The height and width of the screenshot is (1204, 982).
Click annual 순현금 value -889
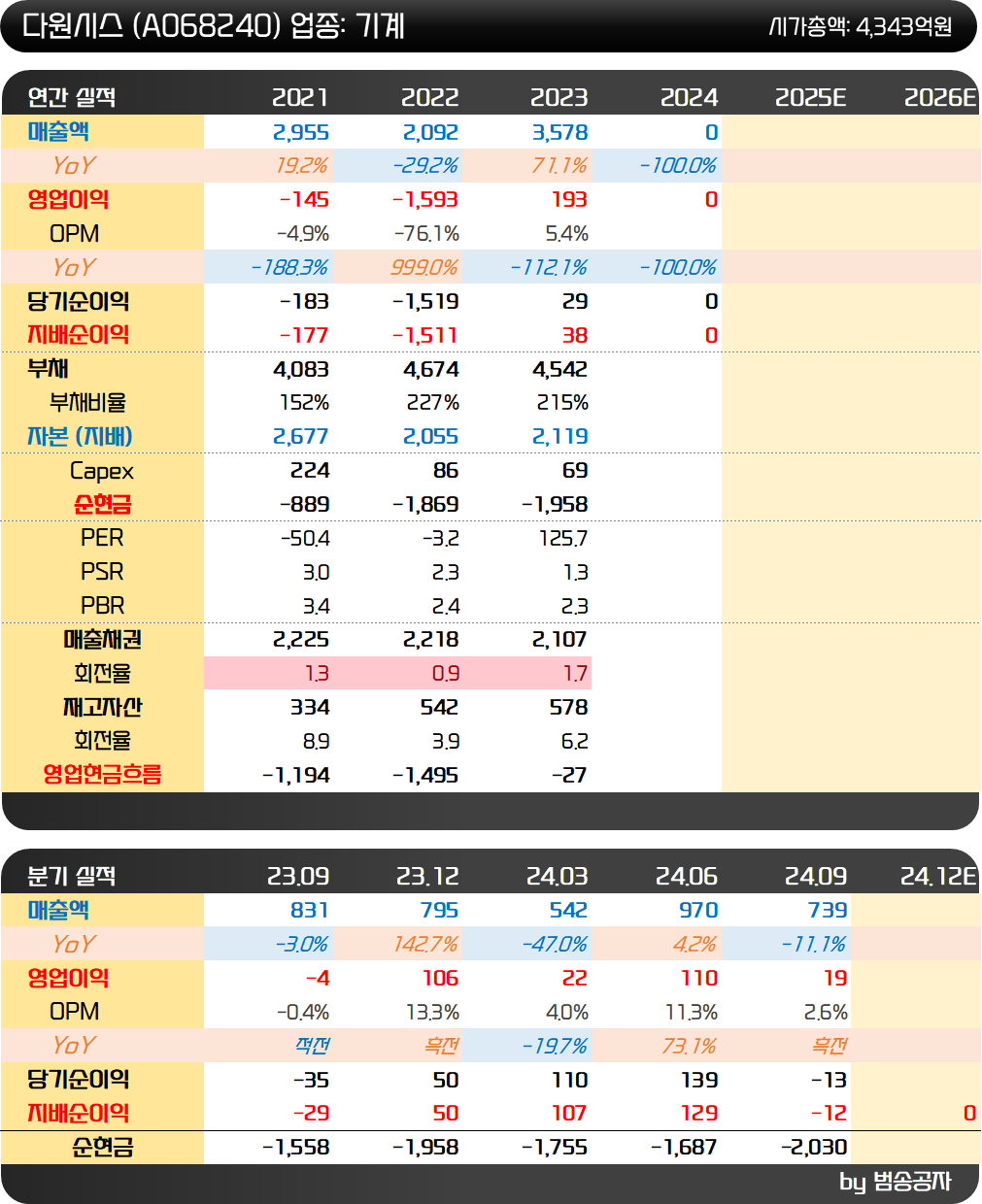[x=304, y=505]
